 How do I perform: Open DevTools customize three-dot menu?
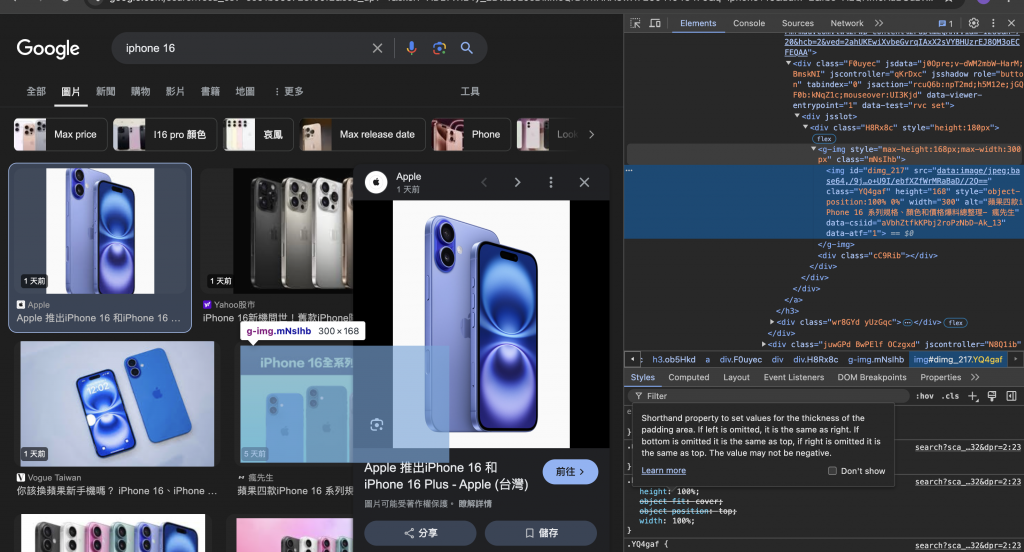point(993,23)
